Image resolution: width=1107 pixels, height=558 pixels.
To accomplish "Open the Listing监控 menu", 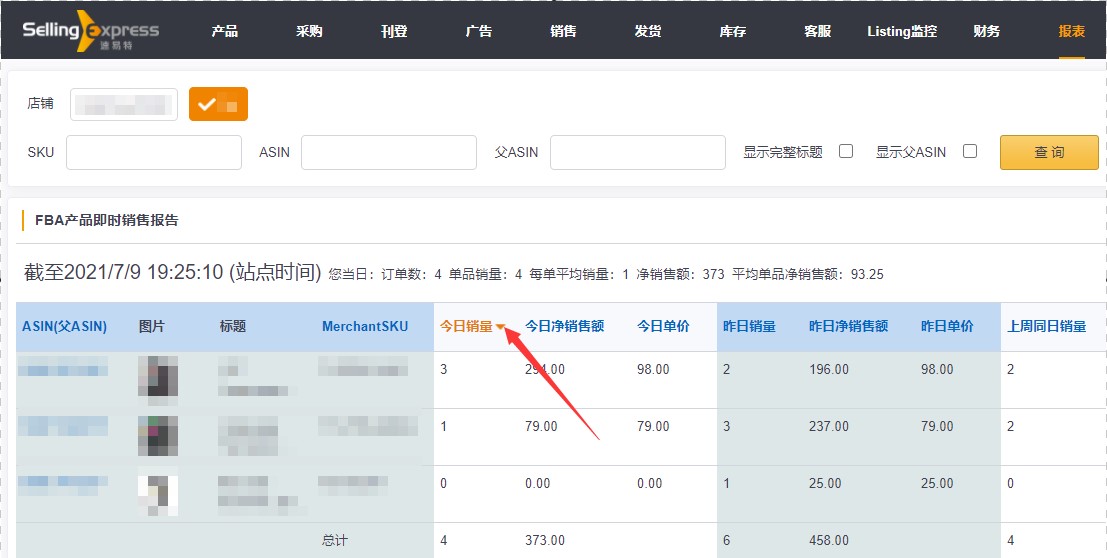I will coord(902,31).
